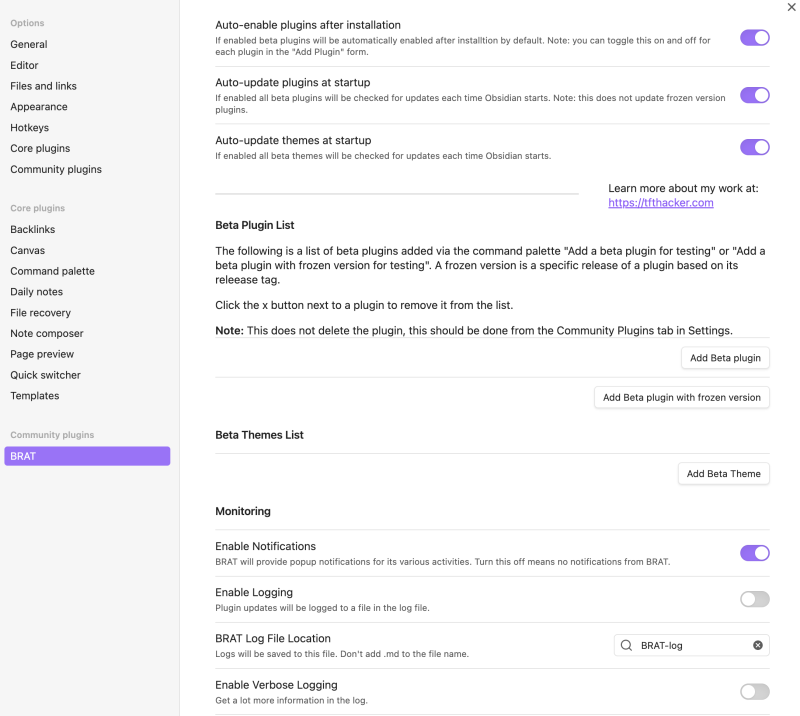This screenshot has height=716, width=800.
Task: Click the Add Beta plugin button
Action: coord(725,357)
